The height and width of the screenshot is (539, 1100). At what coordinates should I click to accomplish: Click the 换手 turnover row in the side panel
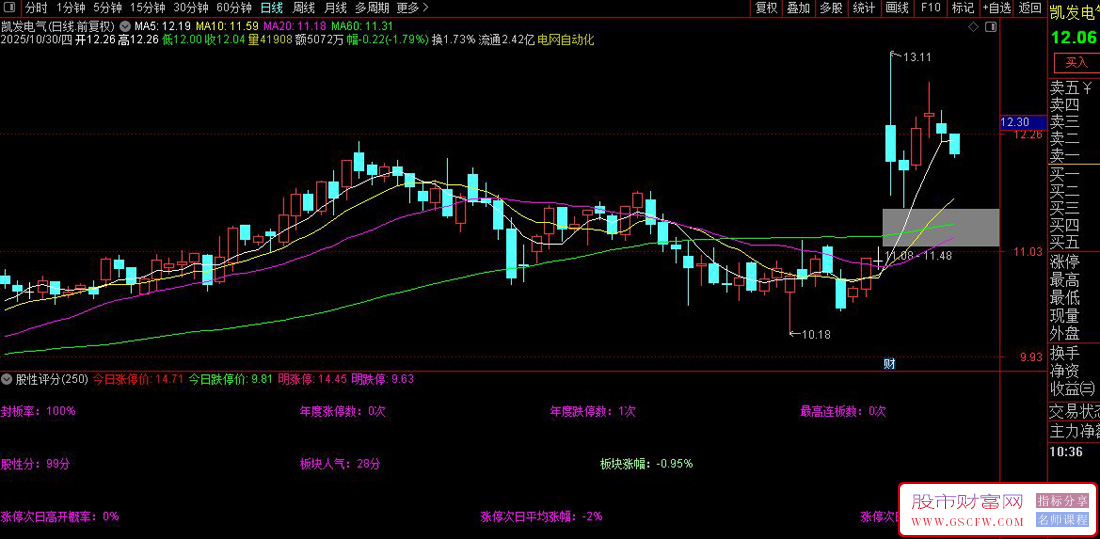[x=1074, y=352]
